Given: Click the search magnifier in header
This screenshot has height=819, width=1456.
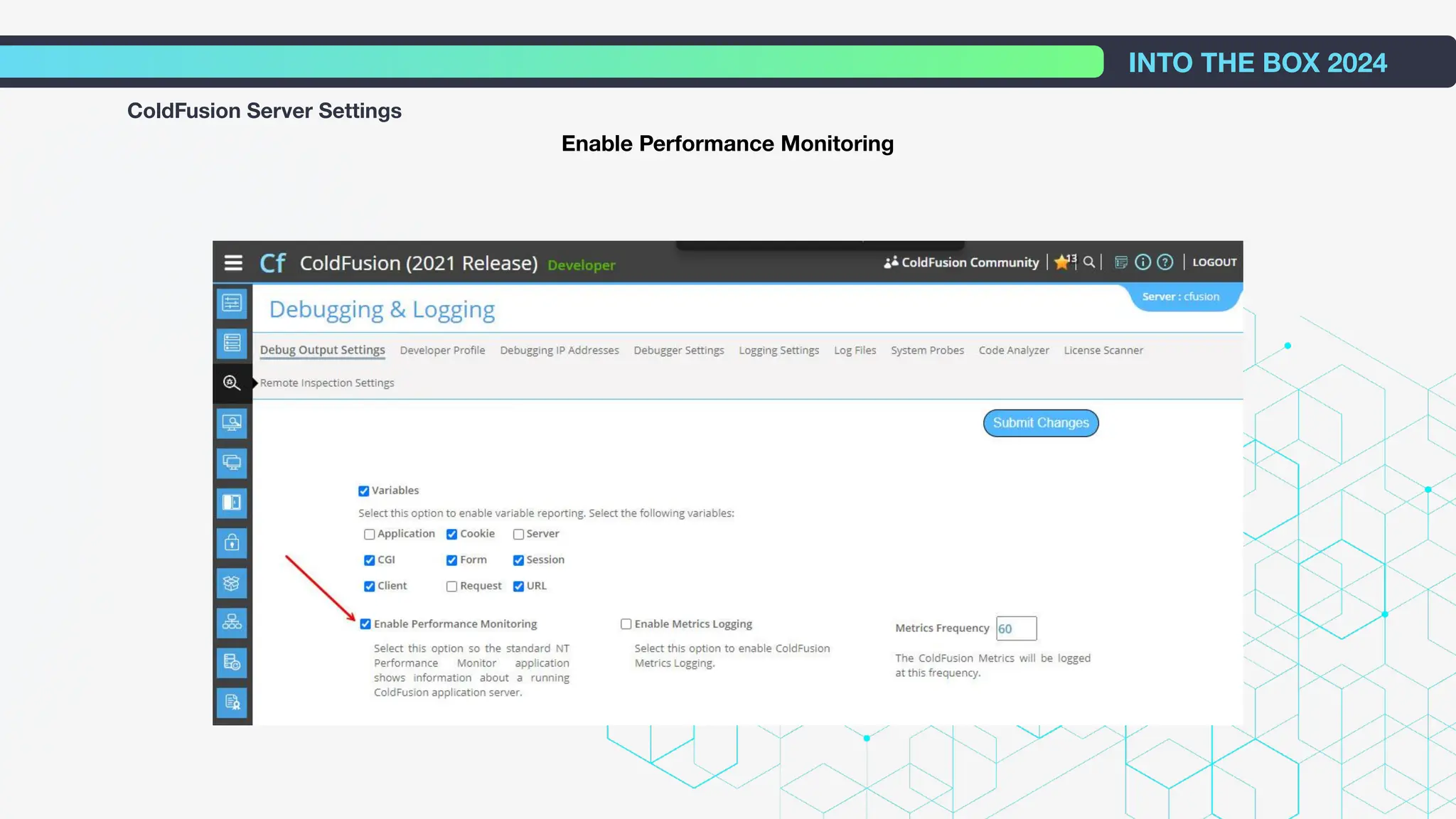Looking at the screenshot, I should click(x=1089, y=262).
